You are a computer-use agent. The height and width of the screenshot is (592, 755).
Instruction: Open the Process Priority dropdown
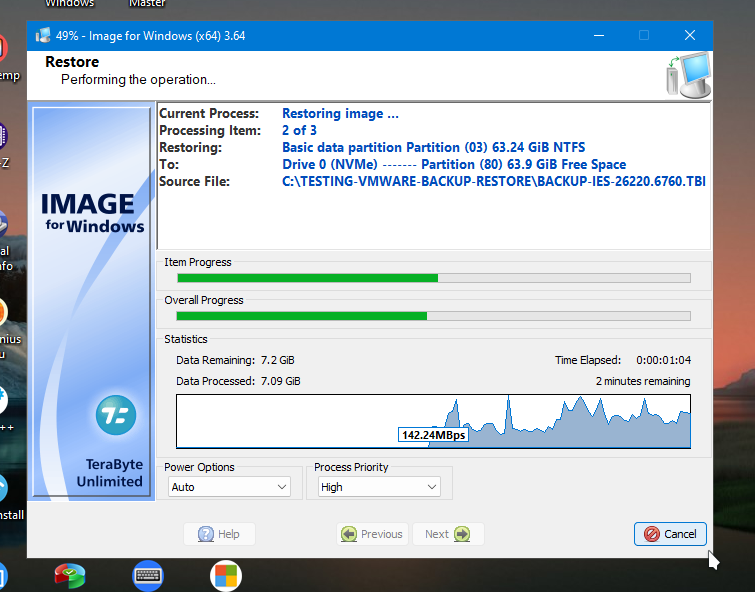click(379, 487)
